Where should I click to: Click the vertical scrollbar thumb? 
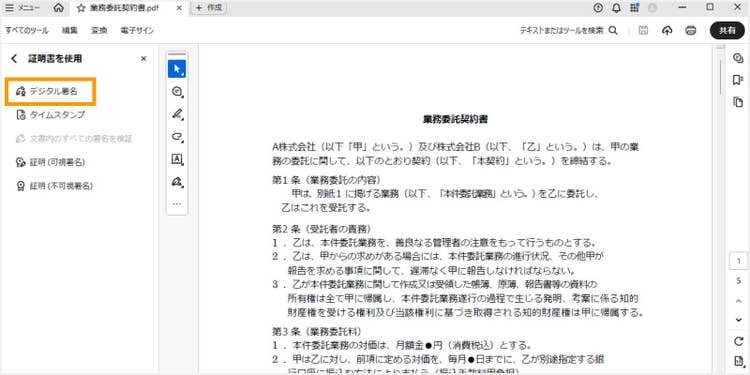721,76
